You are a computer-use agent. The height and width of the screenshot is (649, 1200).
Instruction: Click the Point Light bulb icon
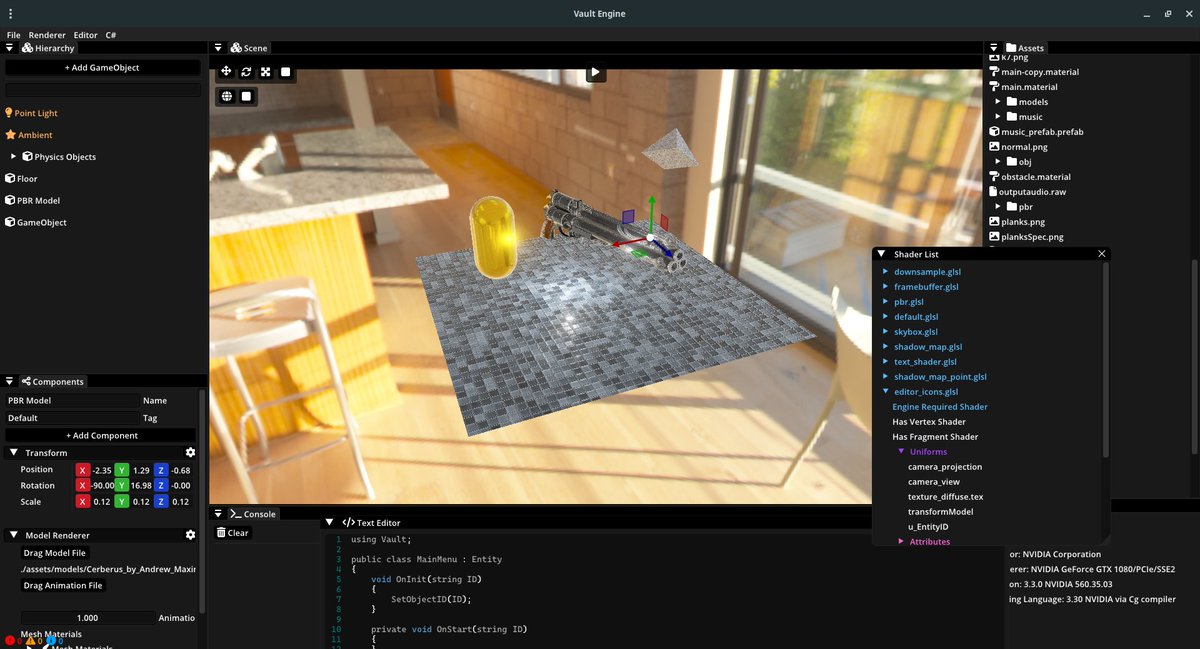(x=9, y=113)
